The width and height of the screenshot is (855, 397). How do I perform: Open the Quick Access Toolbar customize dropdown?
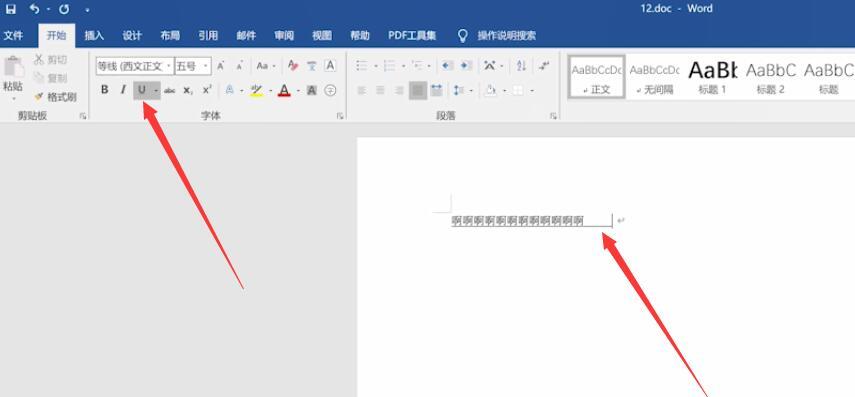[88, 10]
